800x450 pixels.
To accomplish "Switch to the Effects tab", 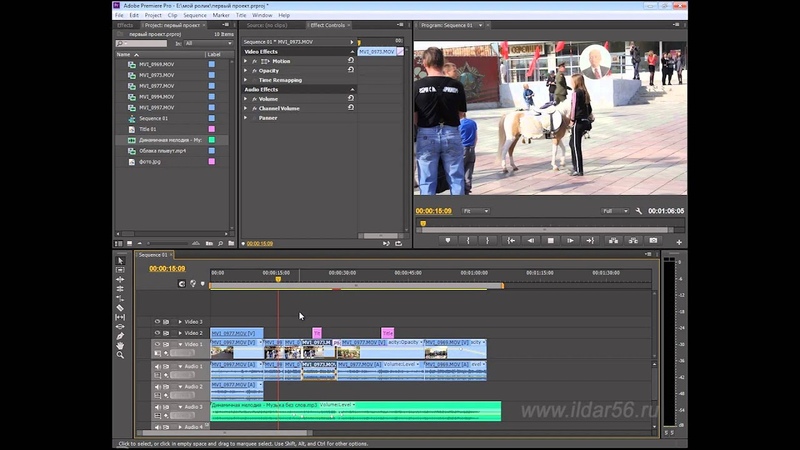I will tap(125, 25).
